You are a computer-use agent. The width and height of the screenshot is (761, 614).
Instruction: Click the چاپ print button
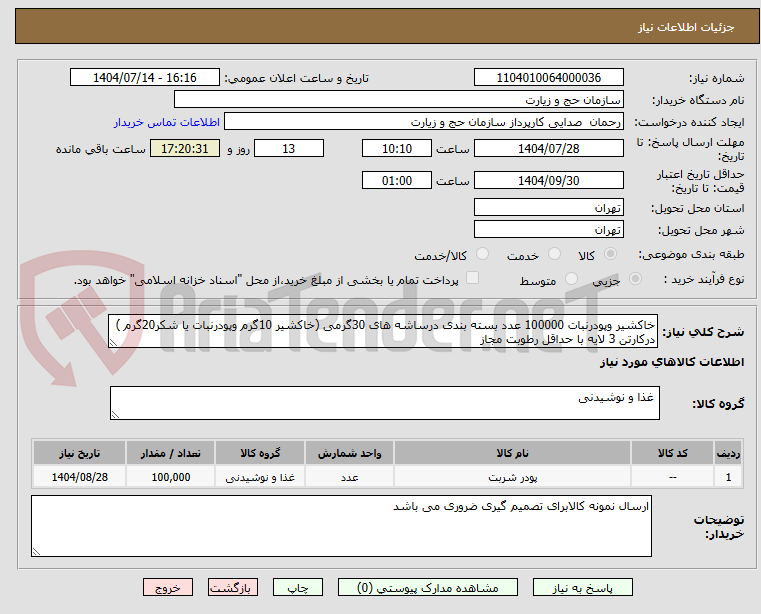click(298, 587)
